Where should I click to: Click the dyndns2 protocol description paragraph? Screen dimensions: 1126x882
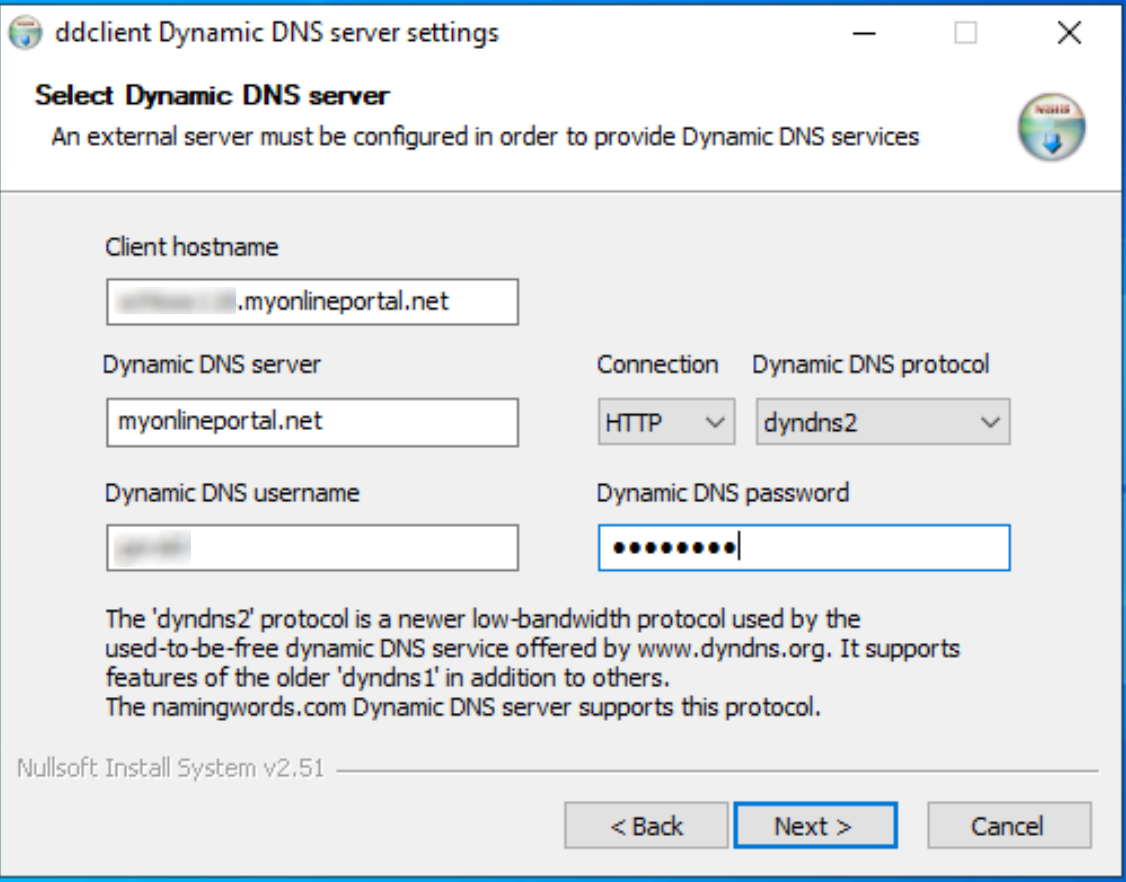pos(532,663)
